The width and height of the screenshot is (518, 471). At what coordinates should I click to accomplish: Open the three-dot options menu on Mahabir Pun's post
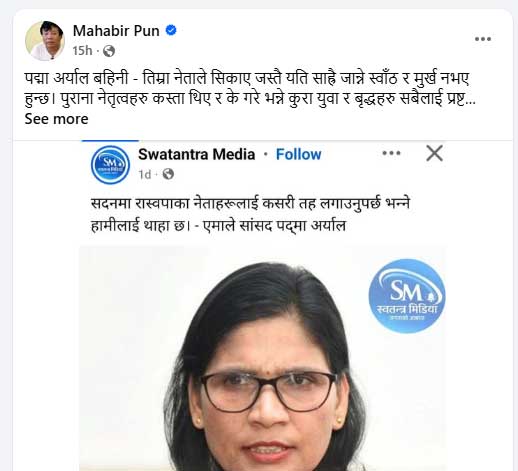[483, 39]
